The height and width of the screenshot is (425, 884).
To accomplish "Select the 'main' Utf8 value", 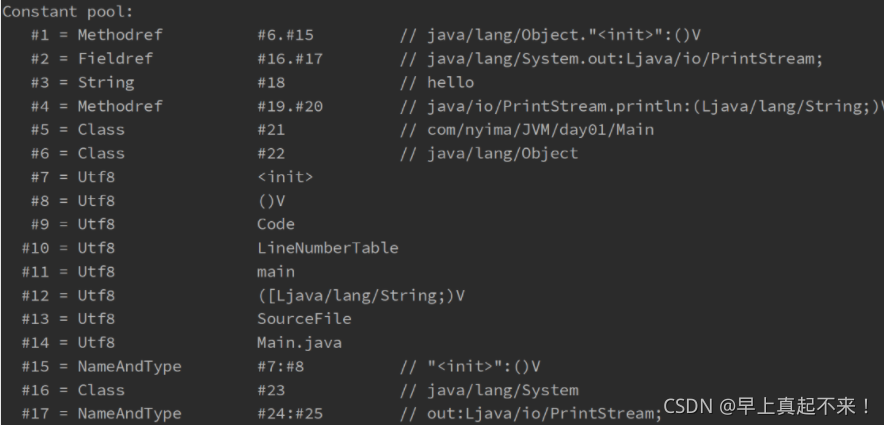I will tap(276, 272).
